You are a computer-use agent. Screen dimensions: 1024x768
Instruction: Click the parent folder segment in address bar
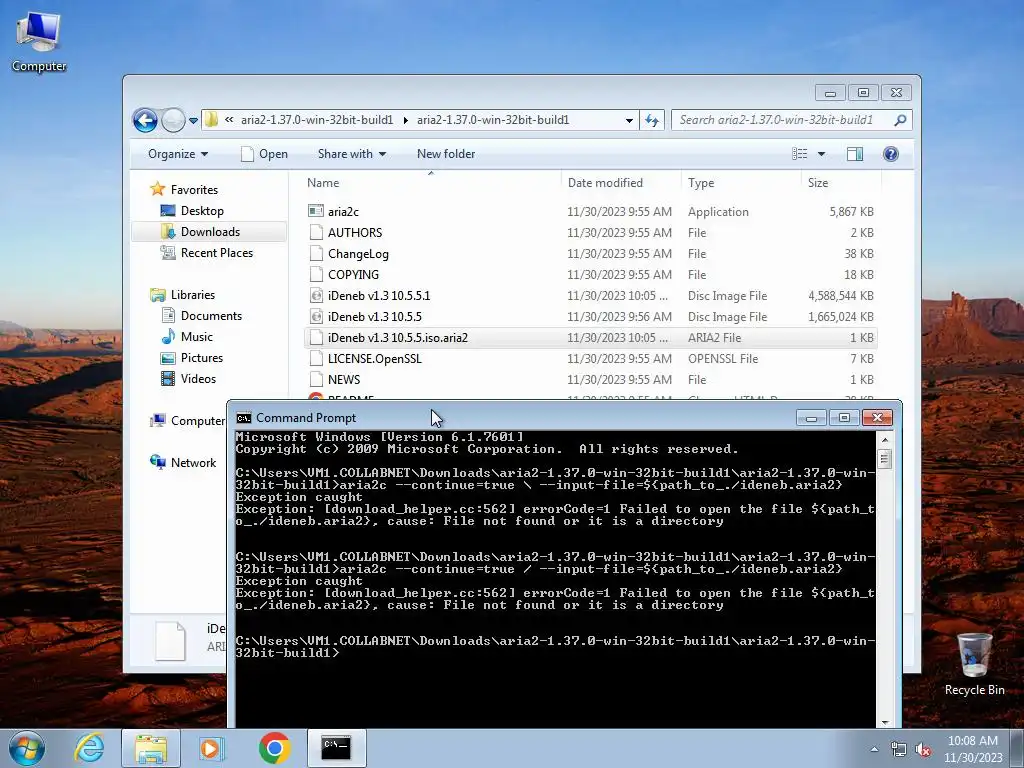click(317, 120)
